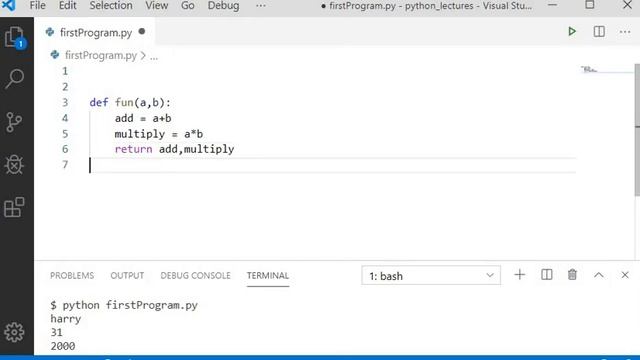Run Python file with the play icon
This screenshot has width=640, height=360.
click(x=572, y=31)
